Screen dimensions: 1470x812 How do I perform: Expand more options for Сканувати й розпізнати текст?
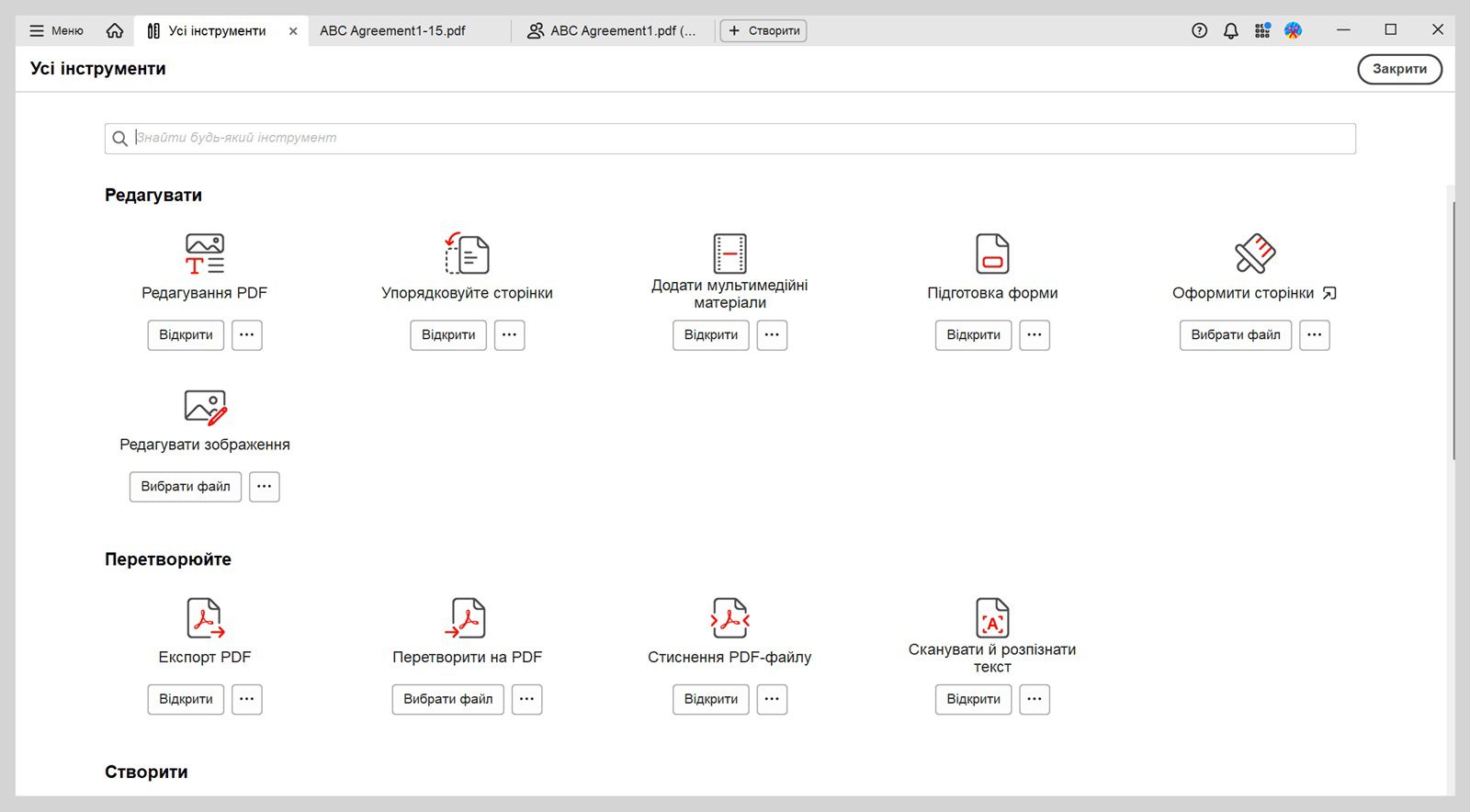tap(1035, 699)
